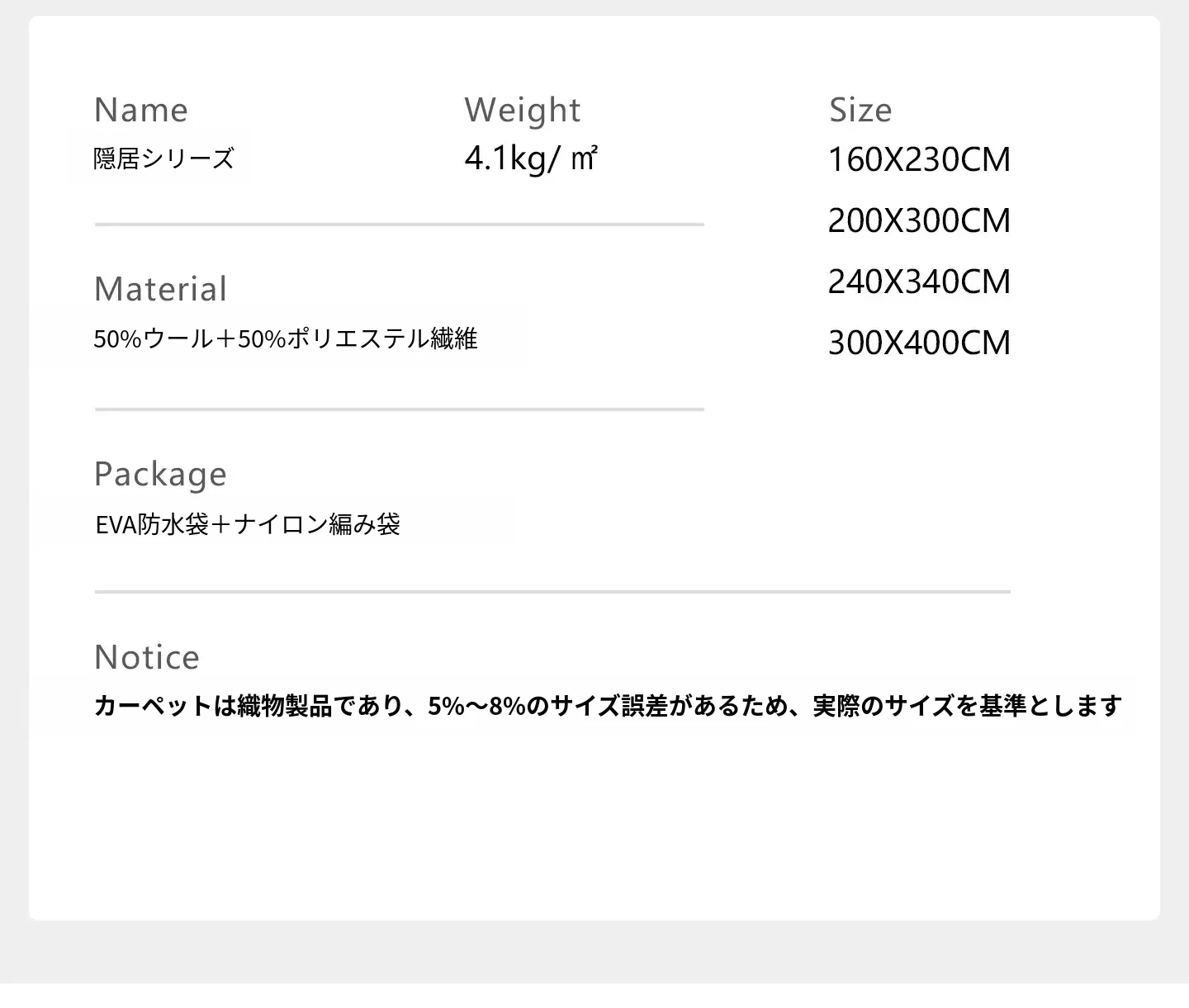Select the 隠居シリーズ product name text

tap(163, 159)
